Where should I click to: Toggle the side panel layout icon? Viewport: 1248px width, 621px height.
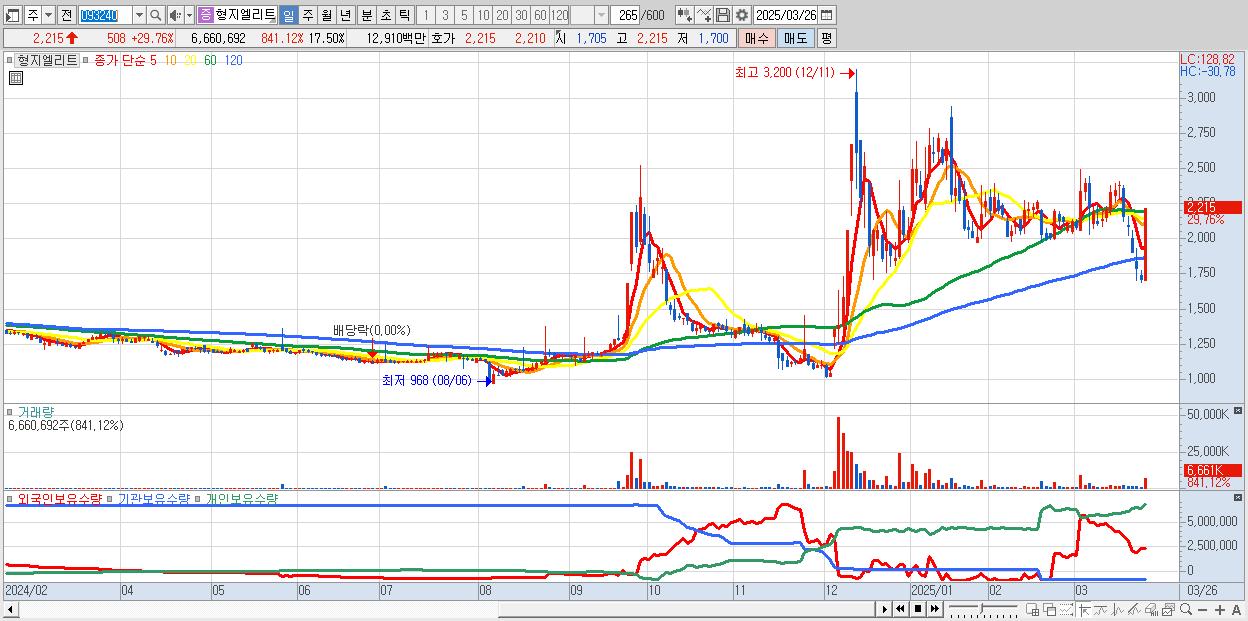(x=14, y=15)
